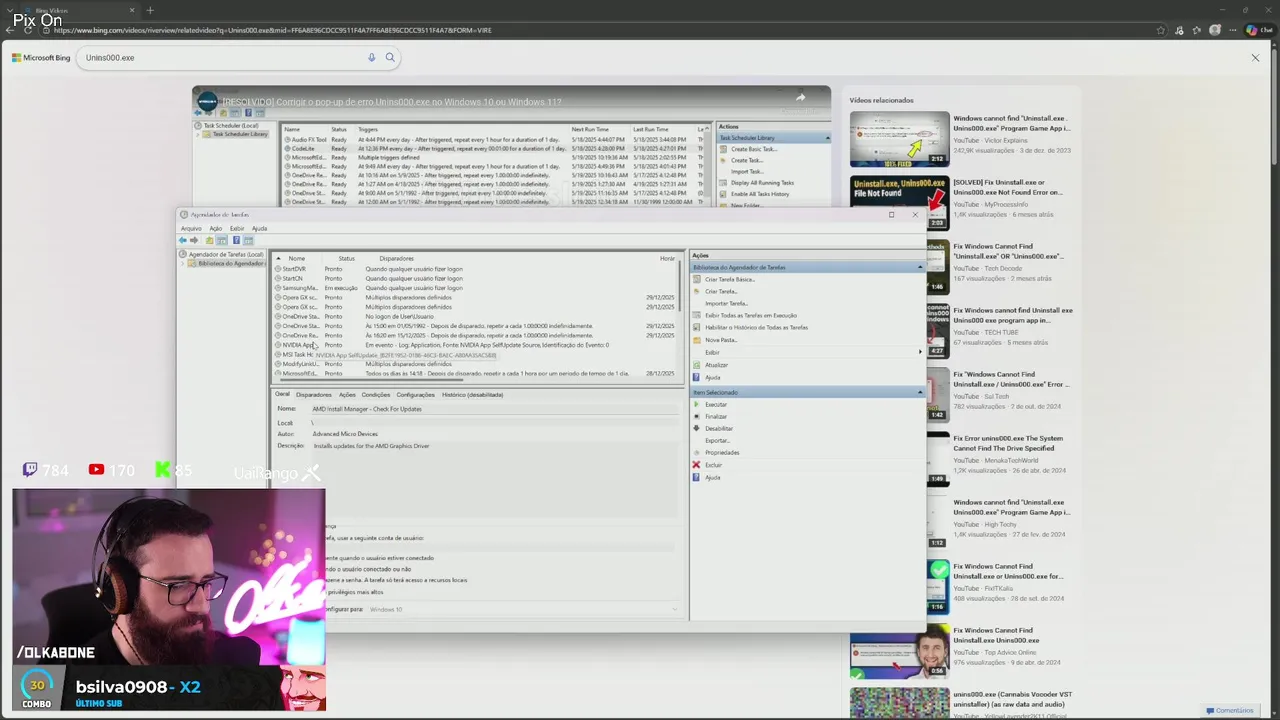Open the Exibir menu in the menu bar
Image resolution: width=1280 pixels, height=720 pixels.
[237, 228]
